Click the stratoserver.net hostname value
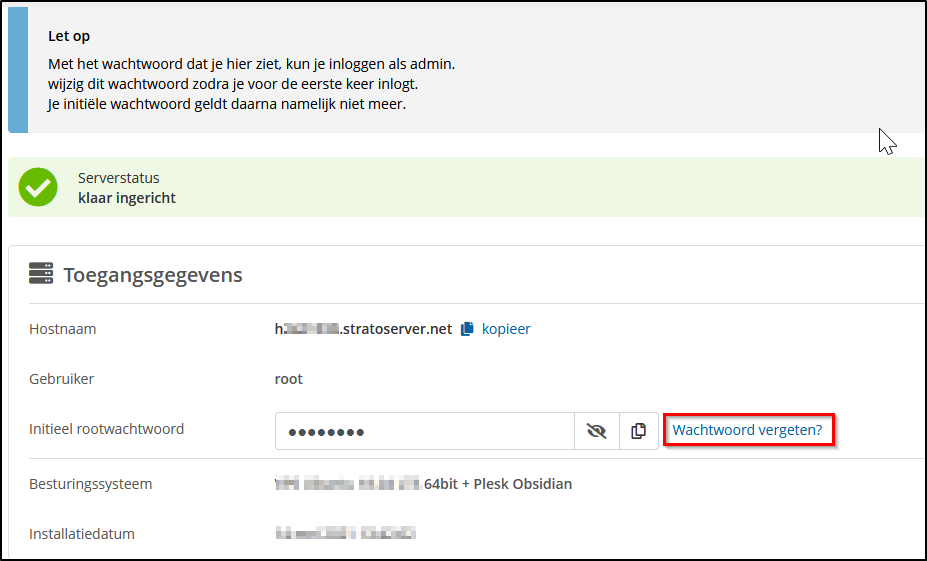This screenshot has height=561, width=927. click(x=364, y=329)
